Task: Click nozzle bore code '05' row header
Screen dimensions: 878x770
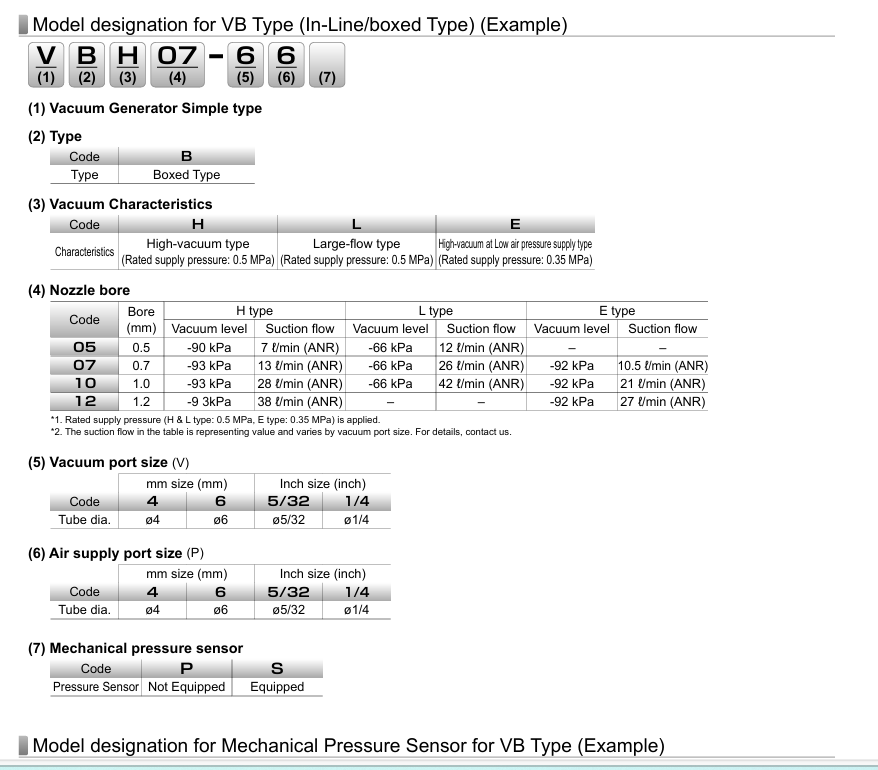Action: pyautogui.click(x=84, y=347)
